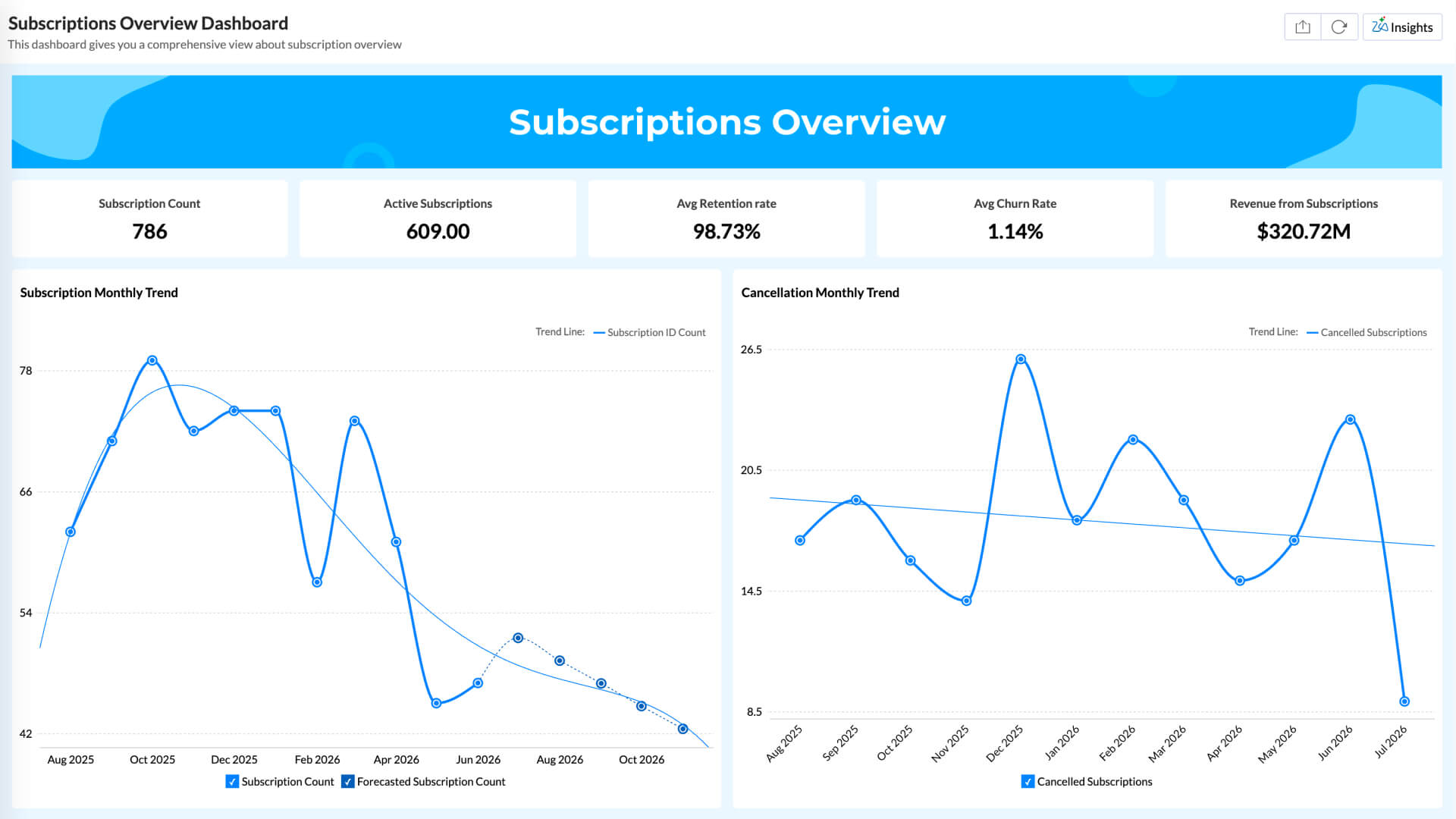Click the Subscriptions Overview banner heading
This screenshot has width=1456, height=819.
point(727,122)
